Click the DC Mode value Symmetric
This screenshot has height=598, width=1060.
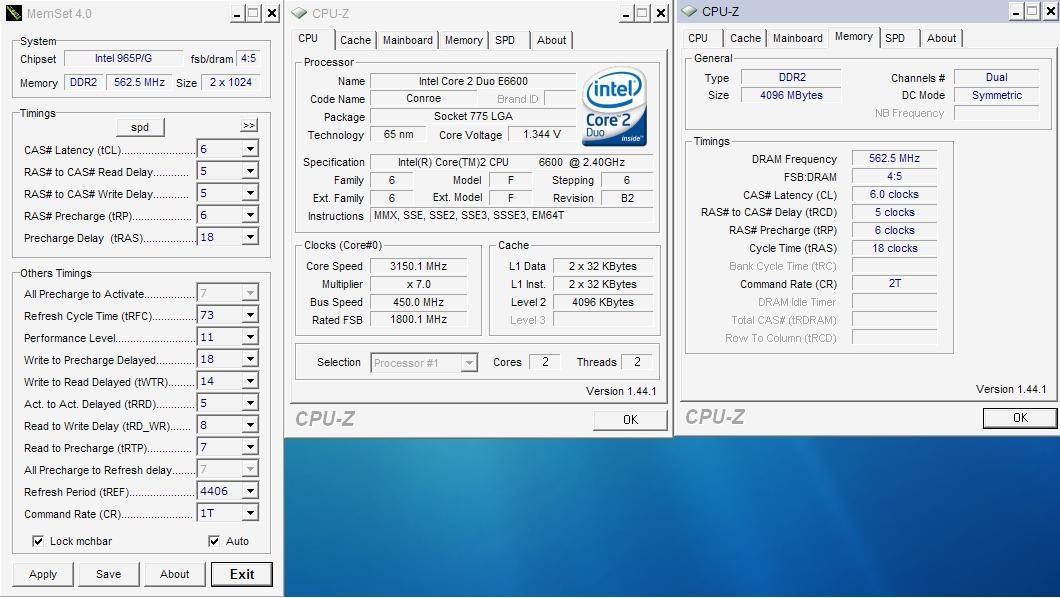click(x=996, y=95)
